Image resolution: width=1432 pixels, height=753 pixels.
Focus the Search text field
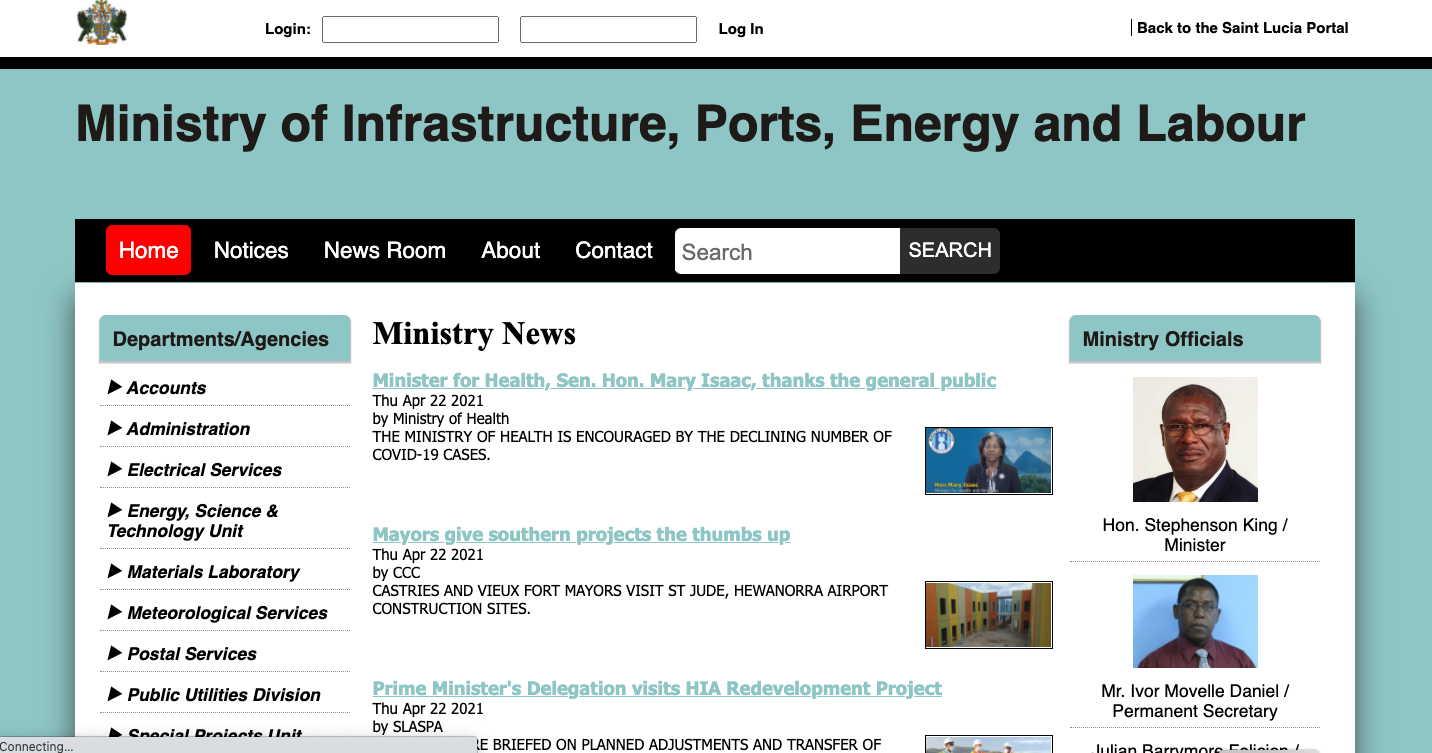(x=787, y=252)
